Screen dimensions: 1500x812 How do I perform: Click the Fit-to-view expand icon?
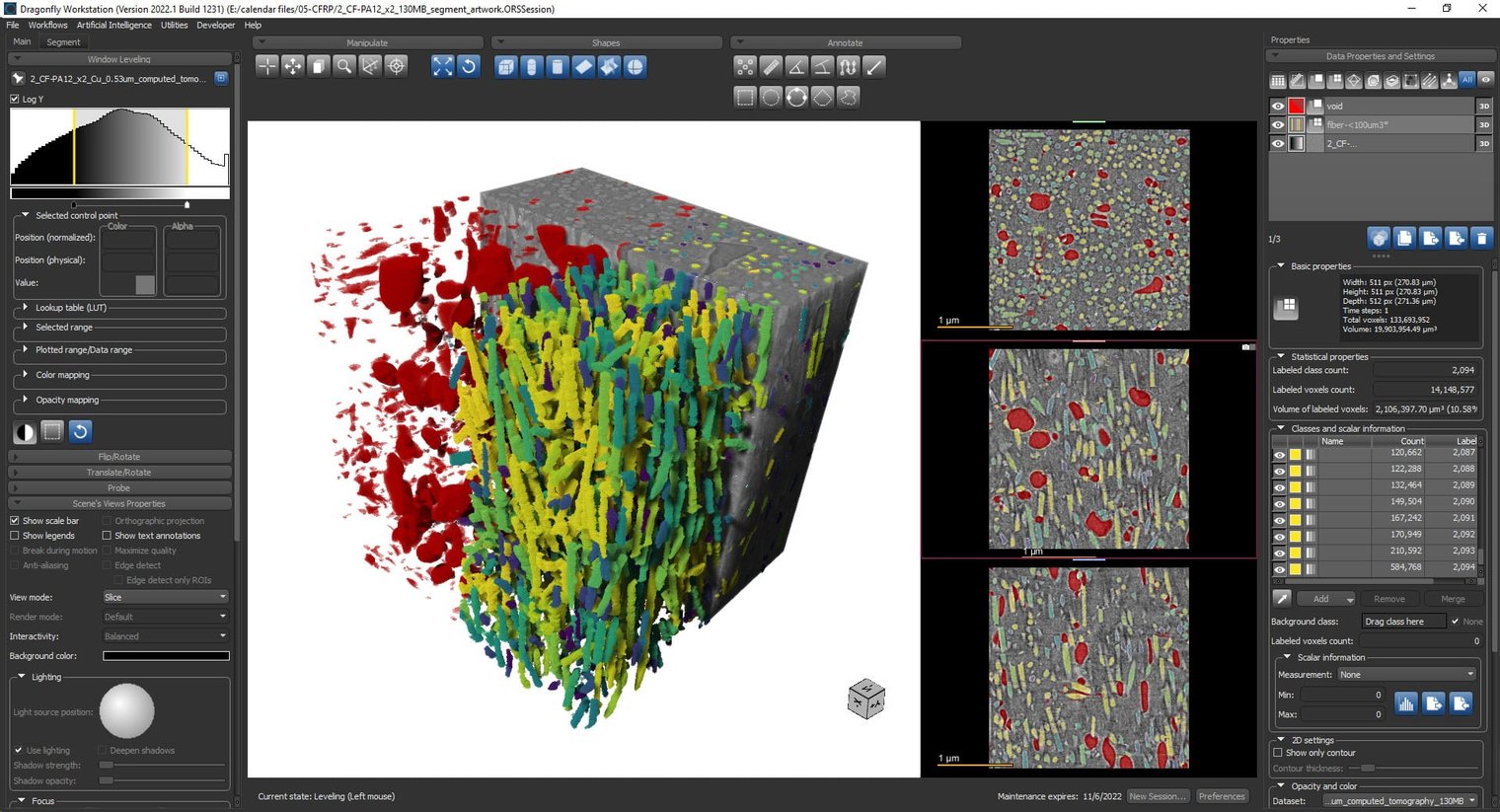tap(442, 66)
